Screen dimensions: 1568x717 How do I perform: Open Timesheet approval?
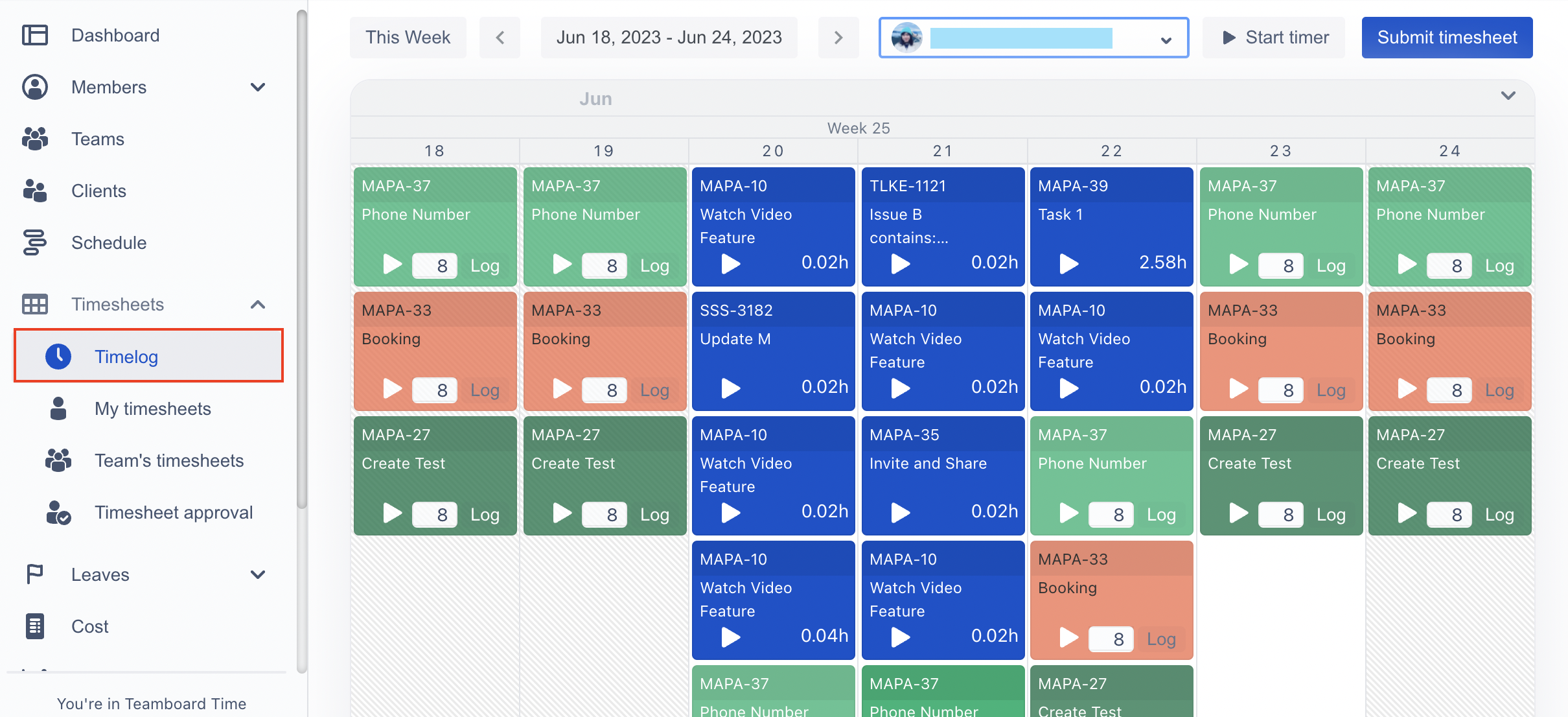[174, 512]
